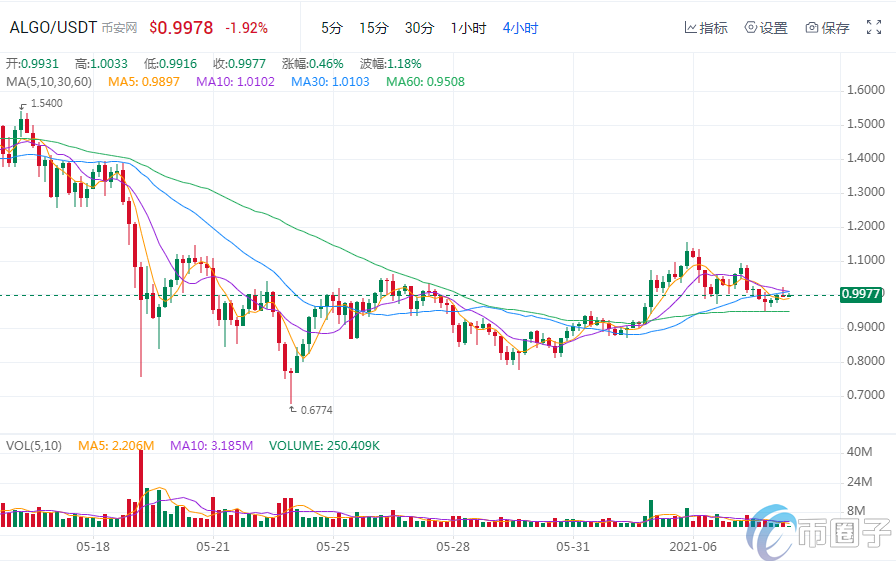Viewport: 896px width, 561px height.
Task: Select the 30分 interval
Action: [x=419, y=28]
